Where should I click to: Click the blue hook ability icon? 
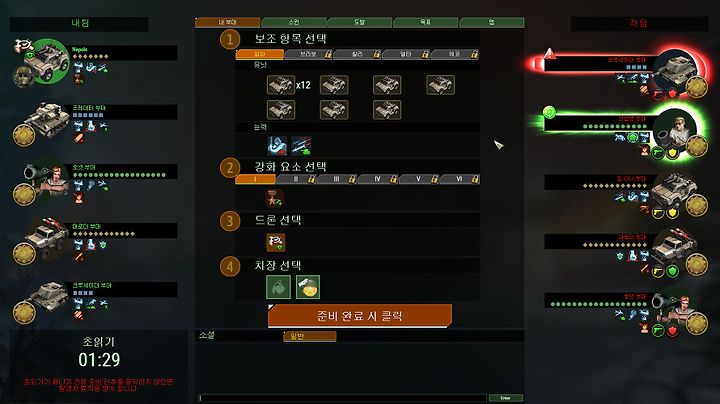[x=277, y=146]
